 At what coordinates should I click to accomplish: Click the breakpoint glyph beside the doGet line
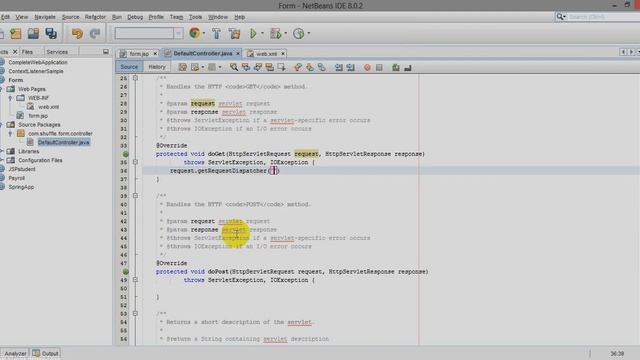(x=126, y=154)
